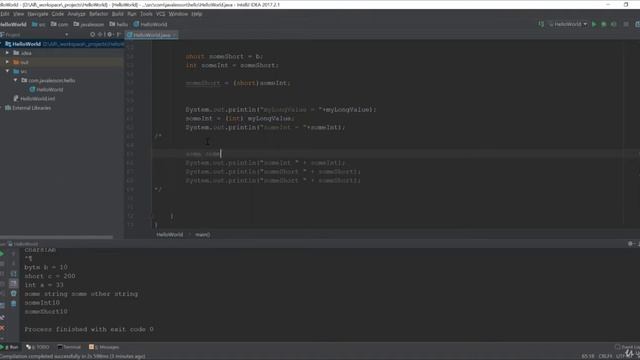
Task: Click the javalesson breadcrumb in the navigation bar
Action: pyautogui.click(x=89, y=24)
